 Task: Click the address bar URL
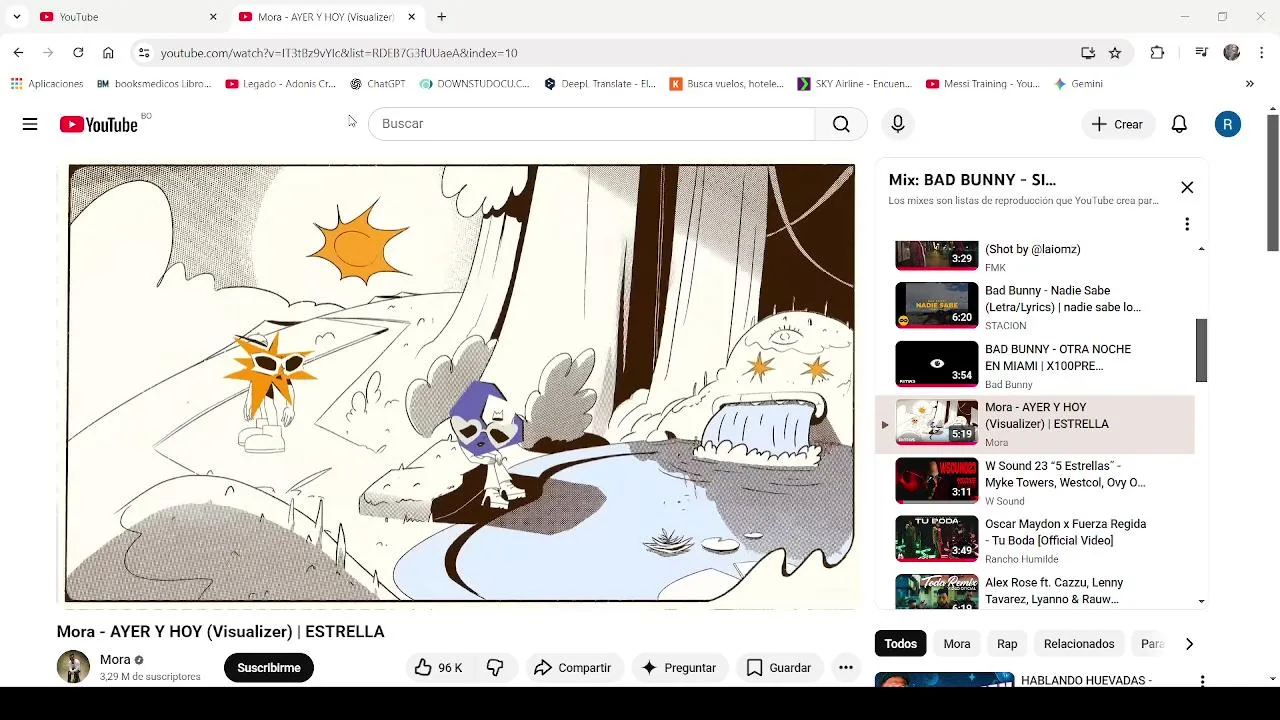(339, 53)
